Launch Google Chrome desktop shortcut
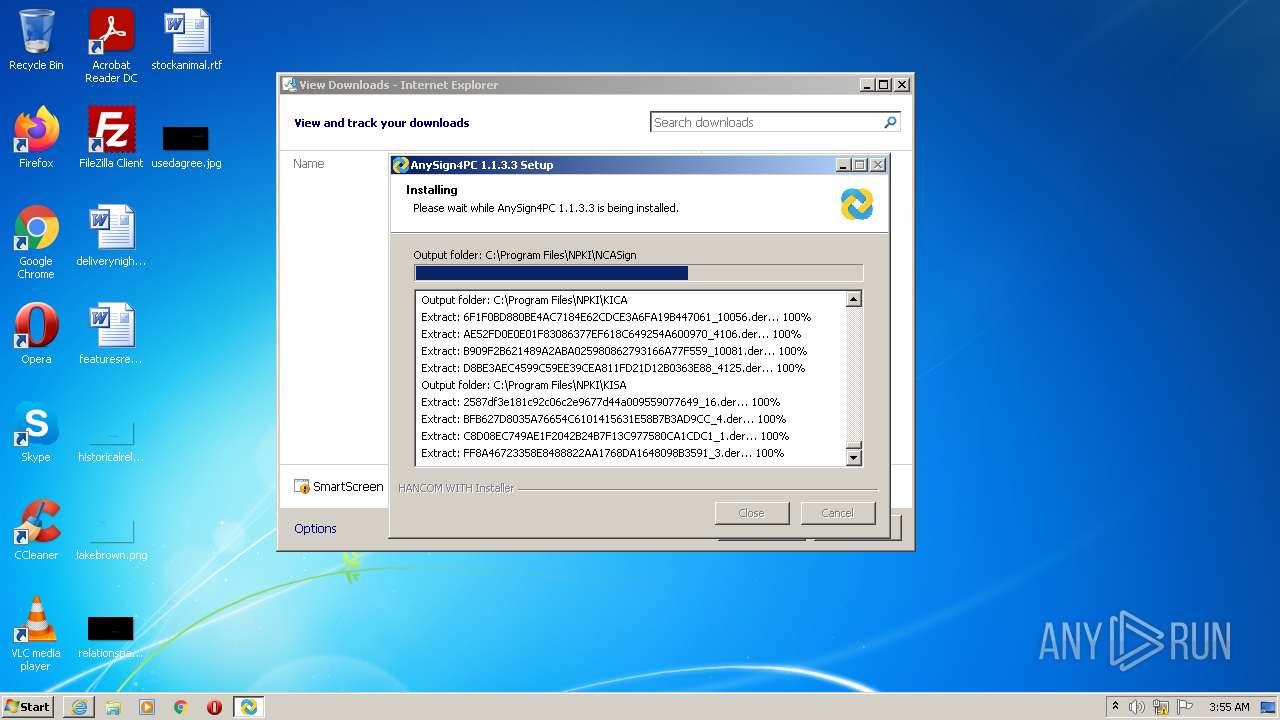Viewport: 1280px width, 720px height. (36, 242)
